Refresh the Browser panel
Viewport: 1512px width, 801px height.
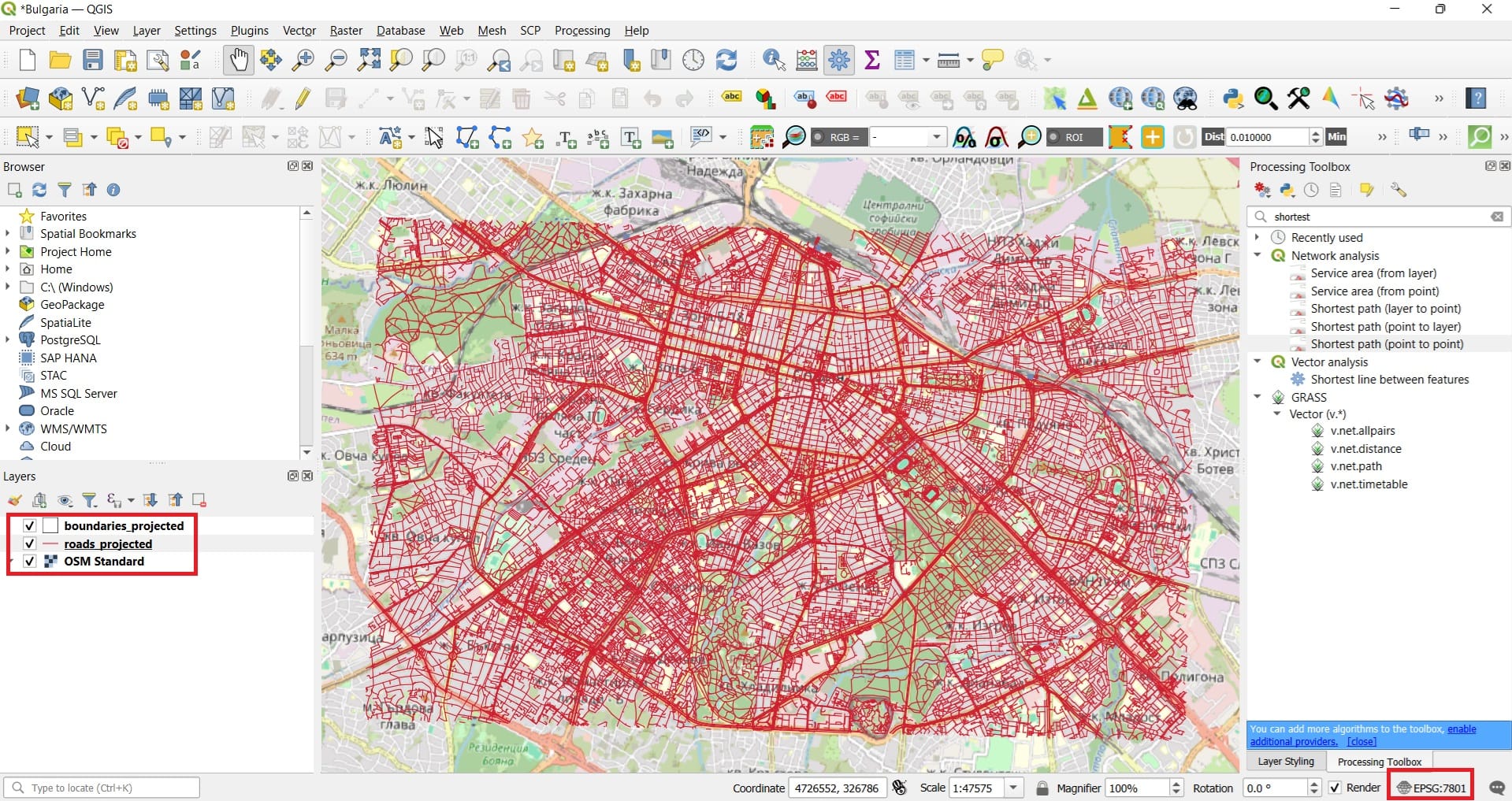pos(39,190)
